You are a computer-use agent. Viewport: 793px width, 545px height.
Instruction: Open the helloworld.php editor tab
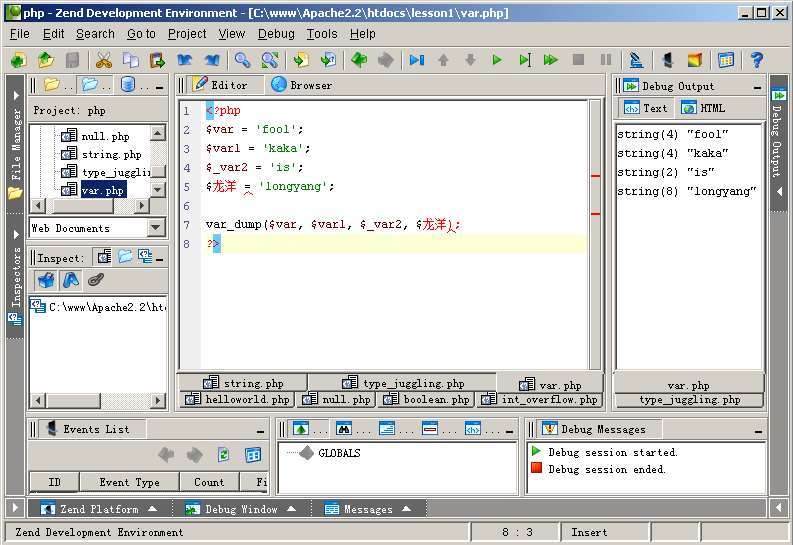238,399
